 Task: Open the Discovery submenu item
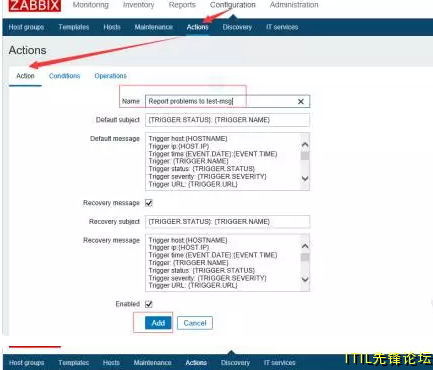237,27
